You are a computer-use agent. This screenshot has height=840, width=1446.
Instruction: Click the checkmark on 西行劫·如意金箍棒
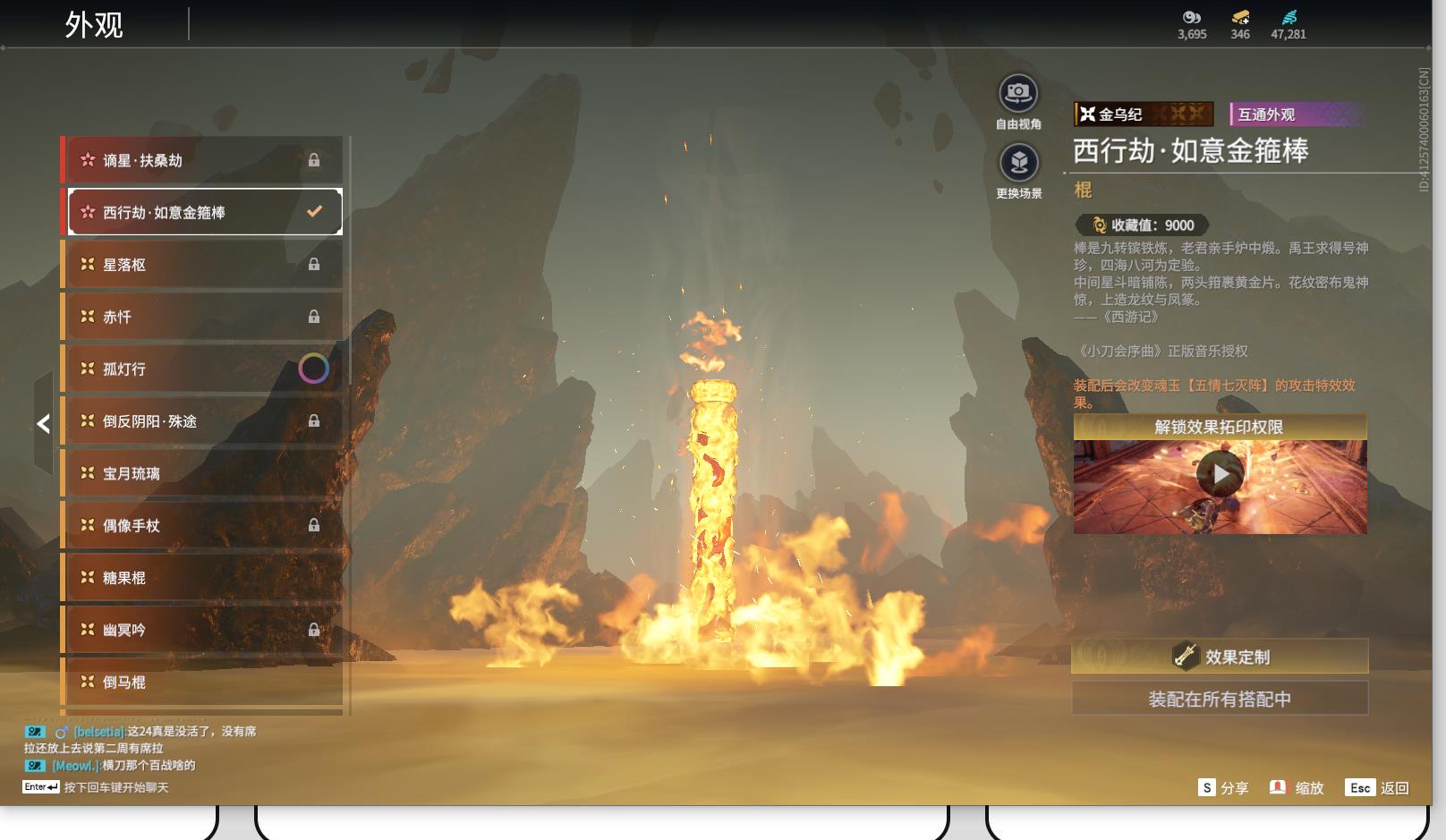(x=314, y=212)
